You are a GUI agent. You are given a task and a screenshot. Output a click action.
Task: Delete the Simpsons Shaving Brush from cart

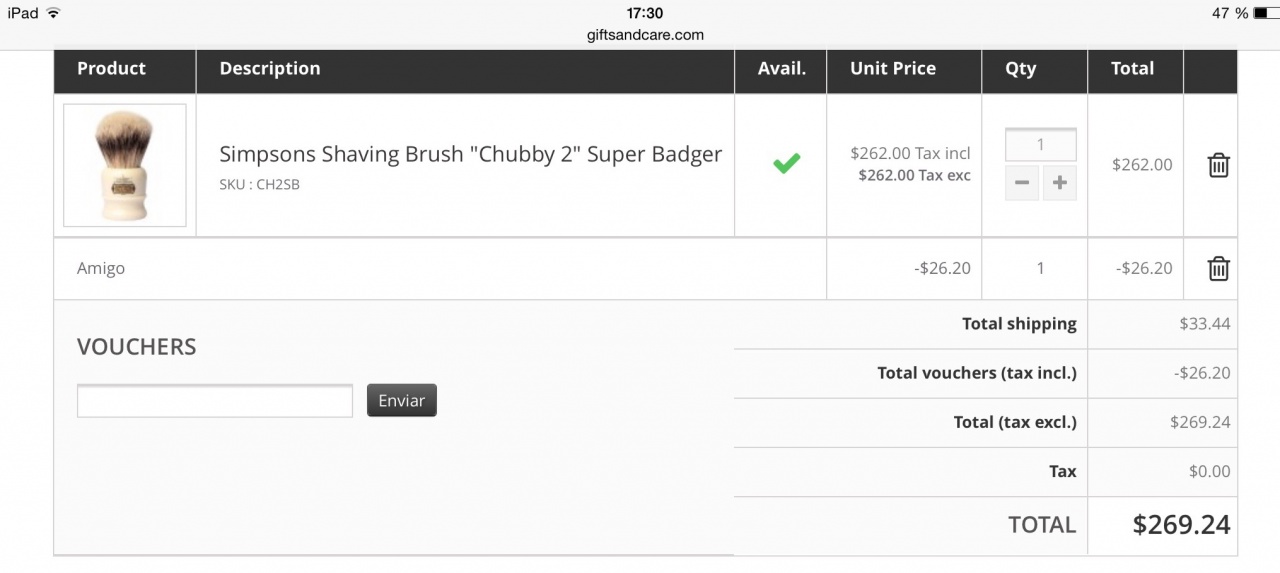[1218, 165]
